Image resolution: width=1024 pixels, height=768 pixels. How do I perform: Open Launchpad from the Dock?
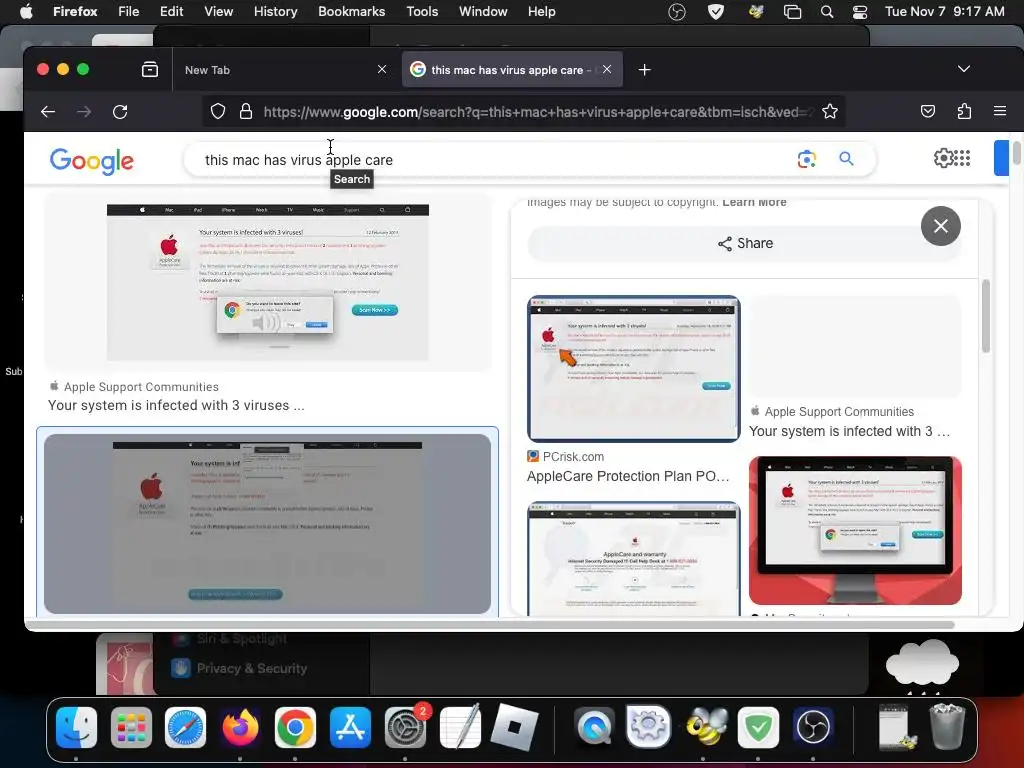131,727
